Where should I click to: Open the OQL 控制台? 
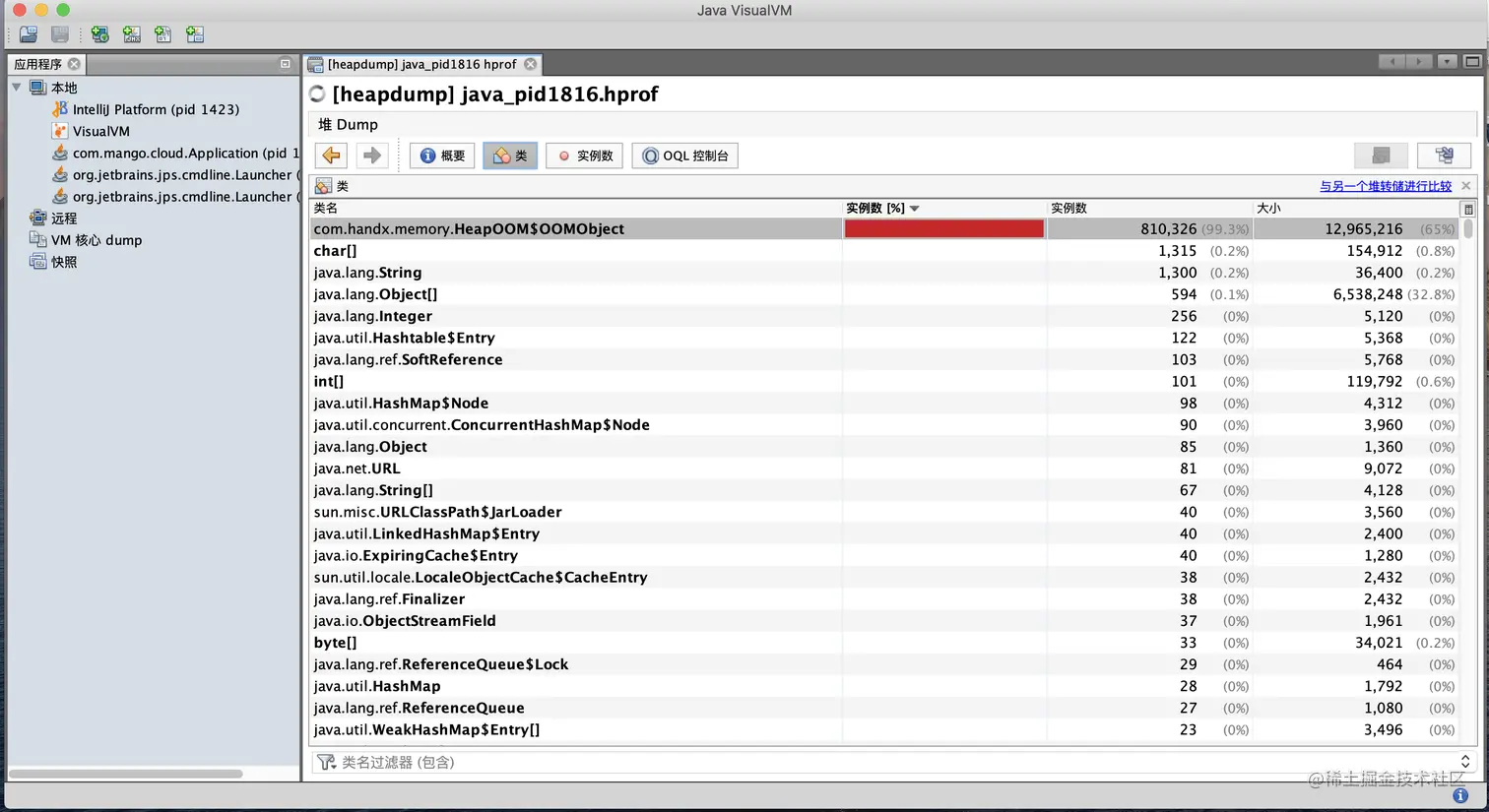[x=685, y=156]
